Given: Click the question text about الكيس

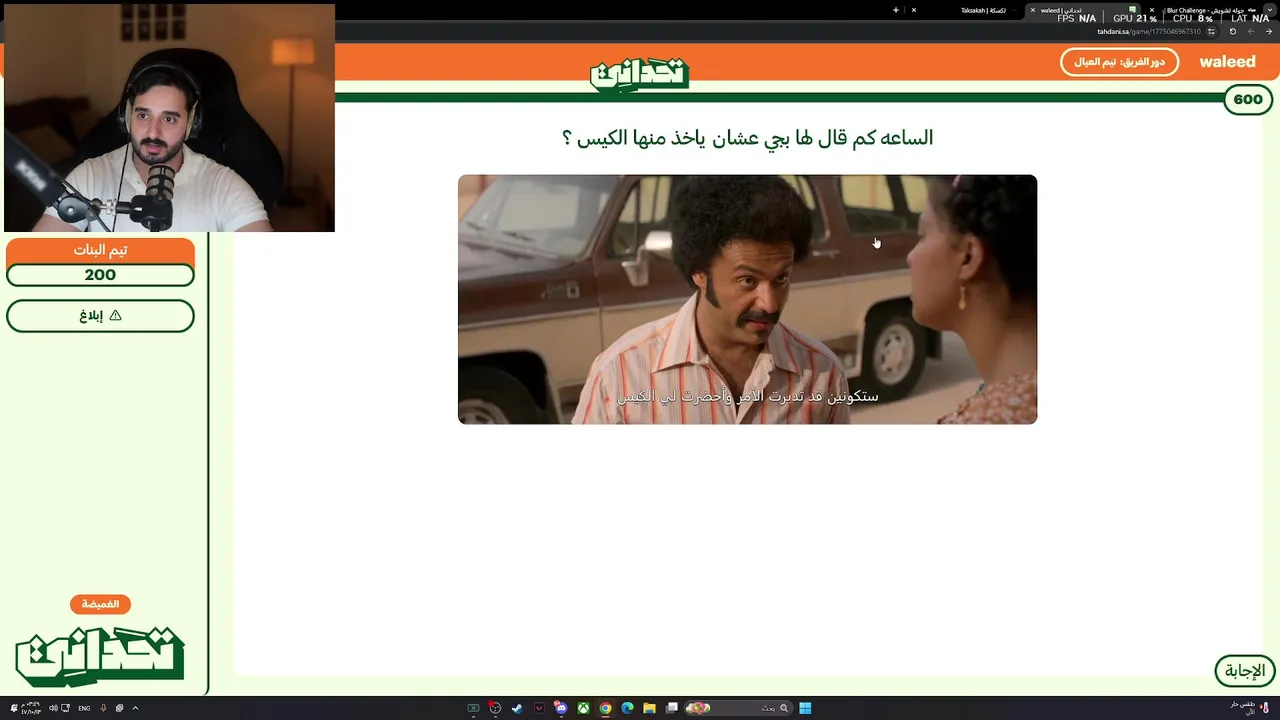Looking at the screenshot, I should [747, 138].
